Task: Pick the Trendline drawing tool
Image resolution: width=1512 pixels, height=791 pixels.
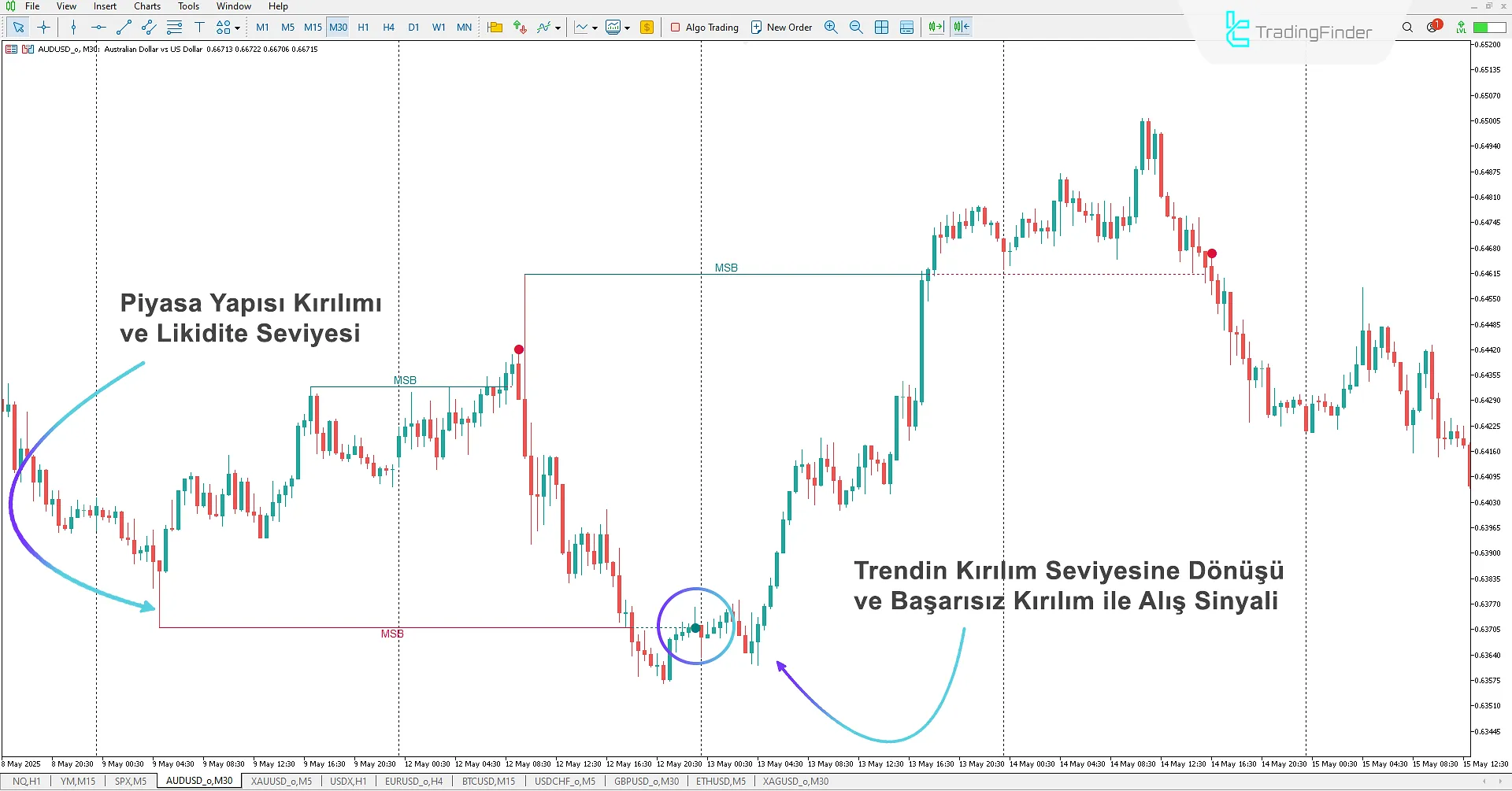Action: 123,27
